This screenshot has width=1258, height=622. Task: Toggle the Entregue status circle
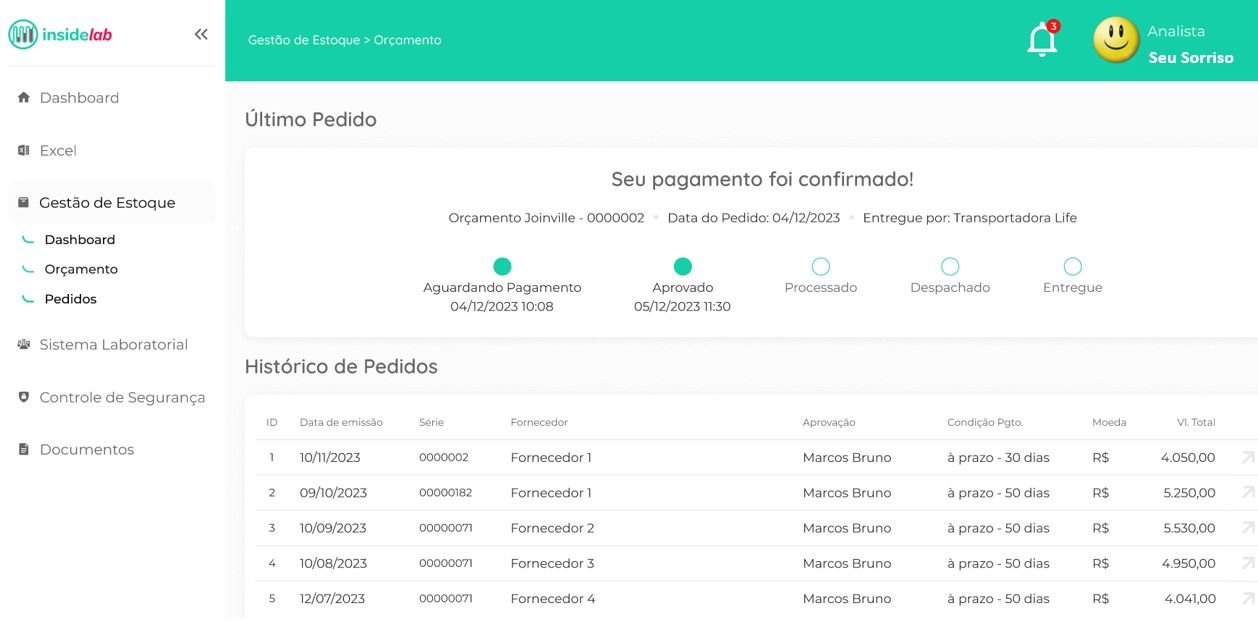click(1072, 266)
